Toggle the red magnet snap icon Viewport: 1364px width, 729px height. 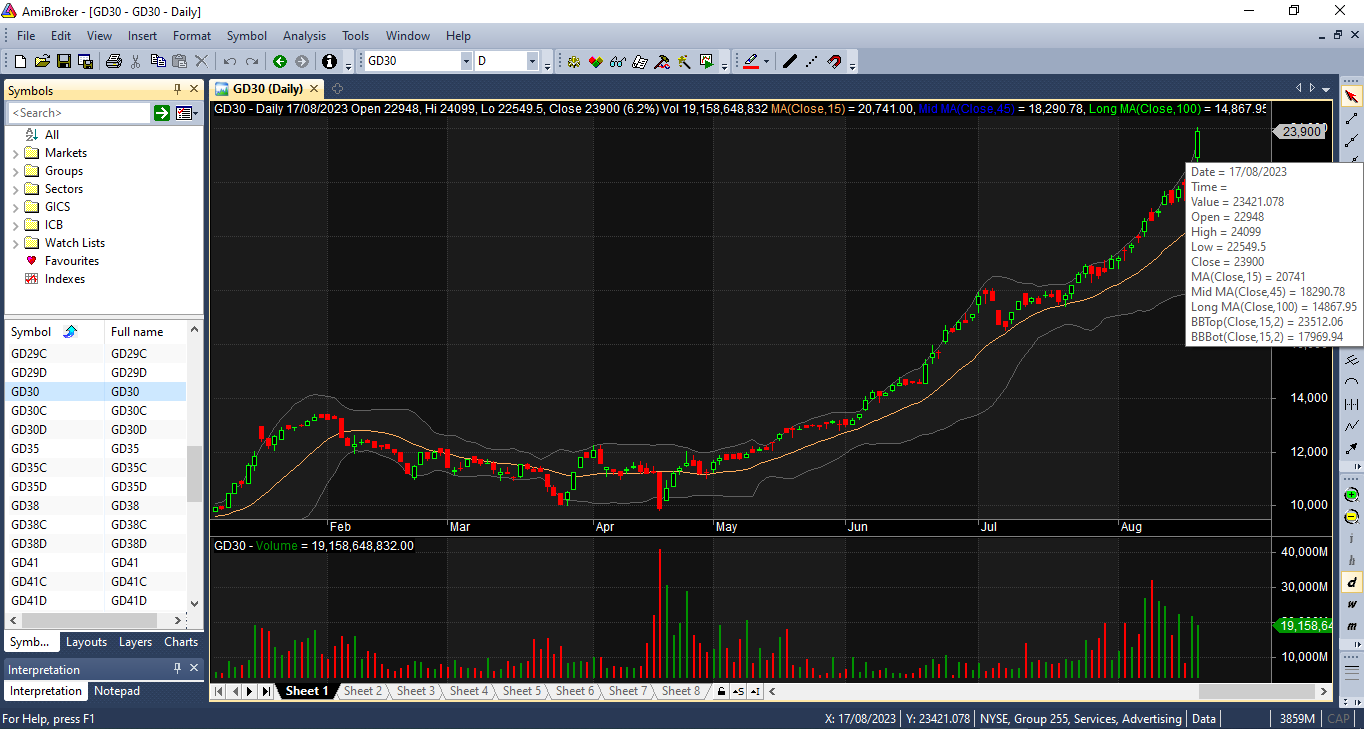click(x=834, y=61)
